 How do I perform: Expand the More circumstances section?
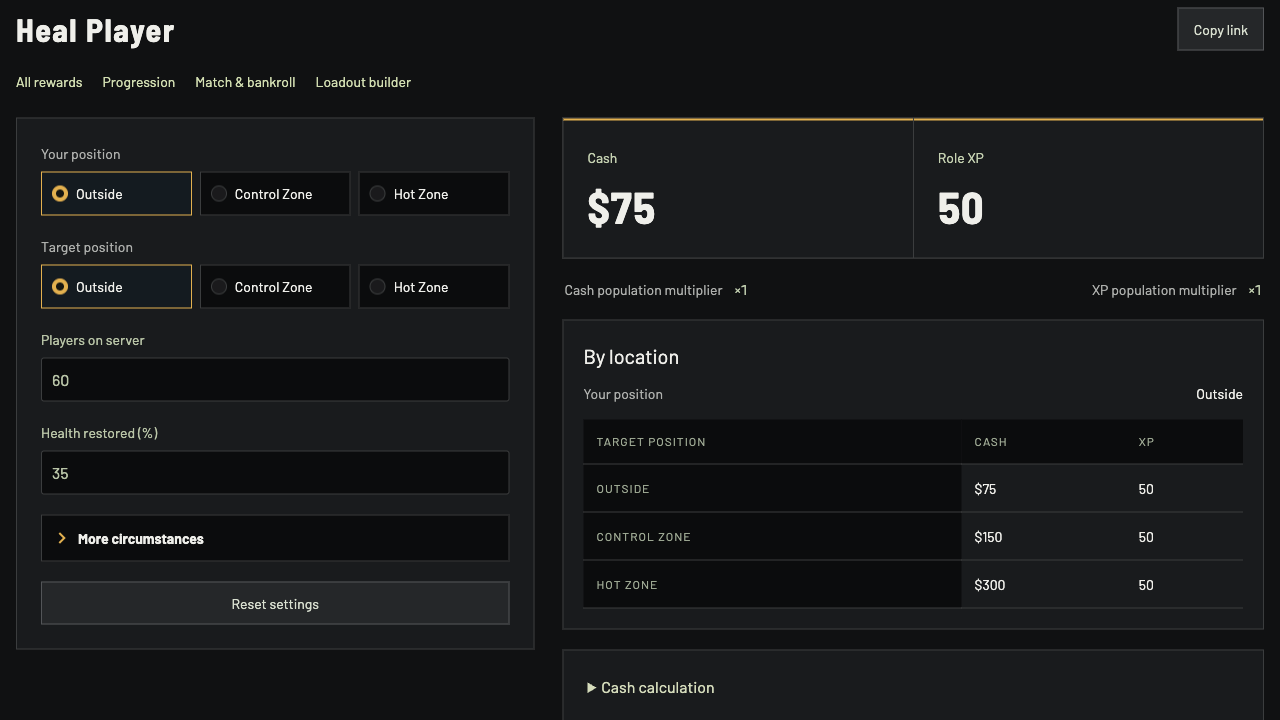275,539
